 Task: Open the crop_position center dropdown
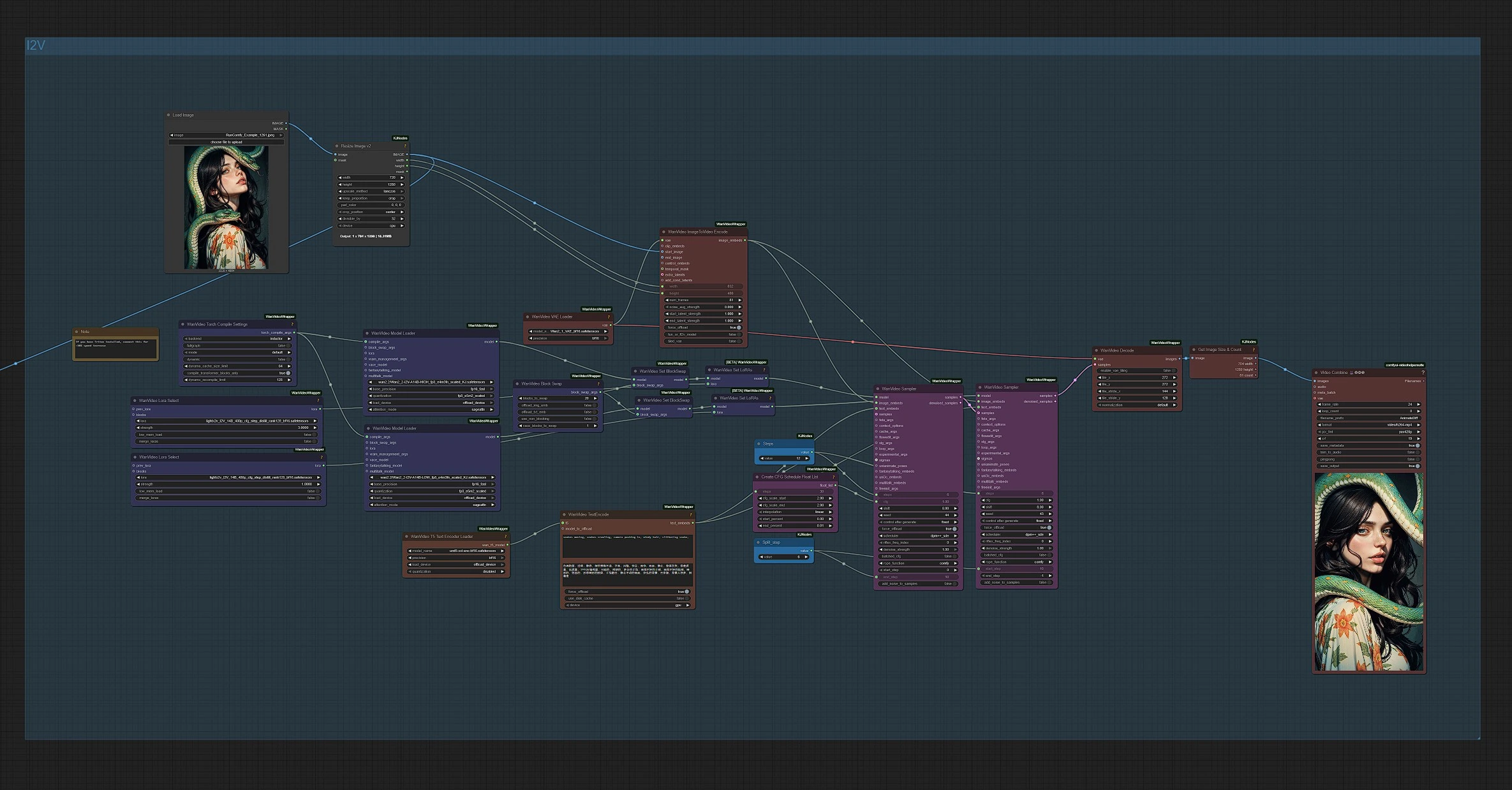point(371,212)
